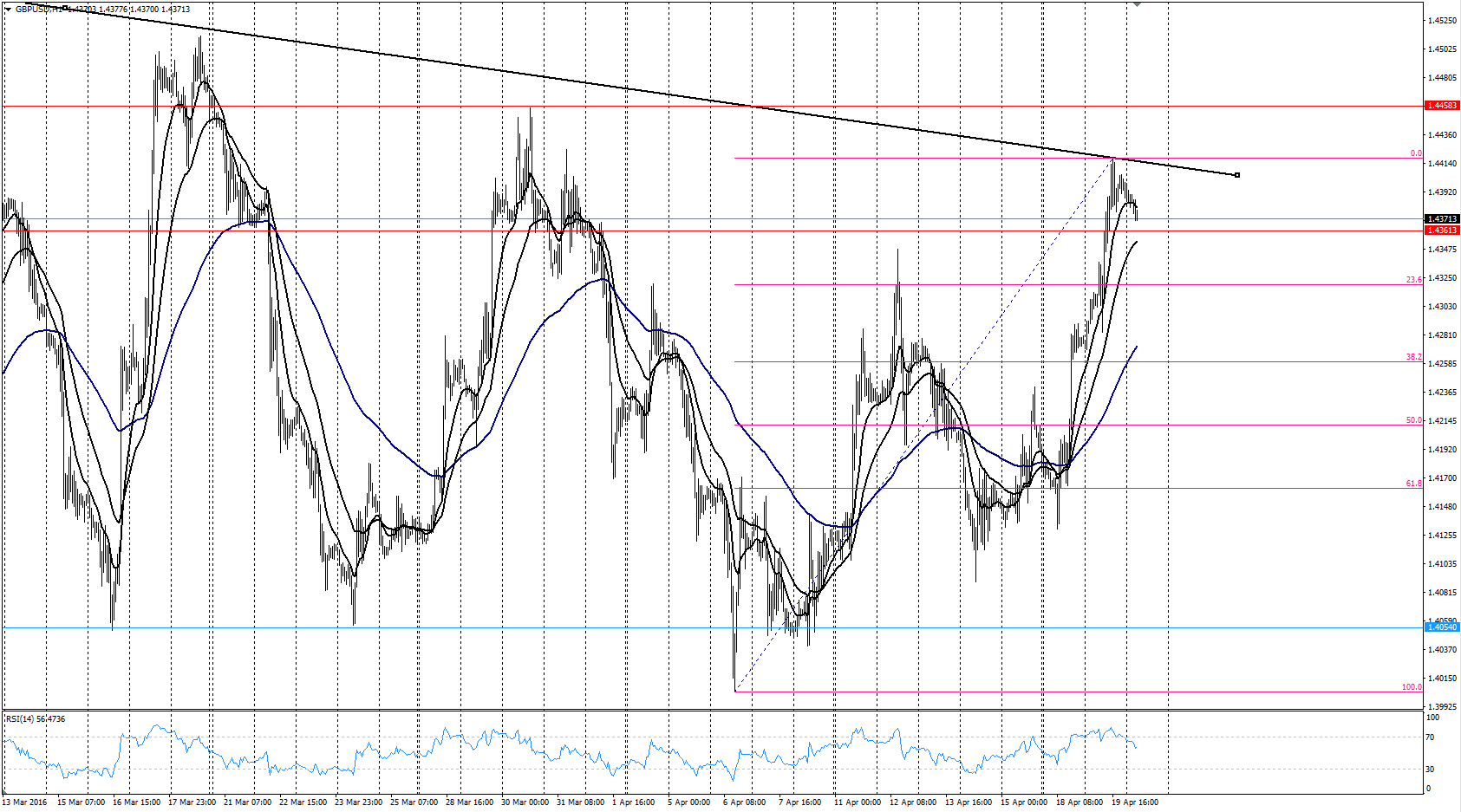The width and height of the screenshot is (1461, 812).
Task: Click the 1.41920 price scale value
Action: [x=1441, y=450]
